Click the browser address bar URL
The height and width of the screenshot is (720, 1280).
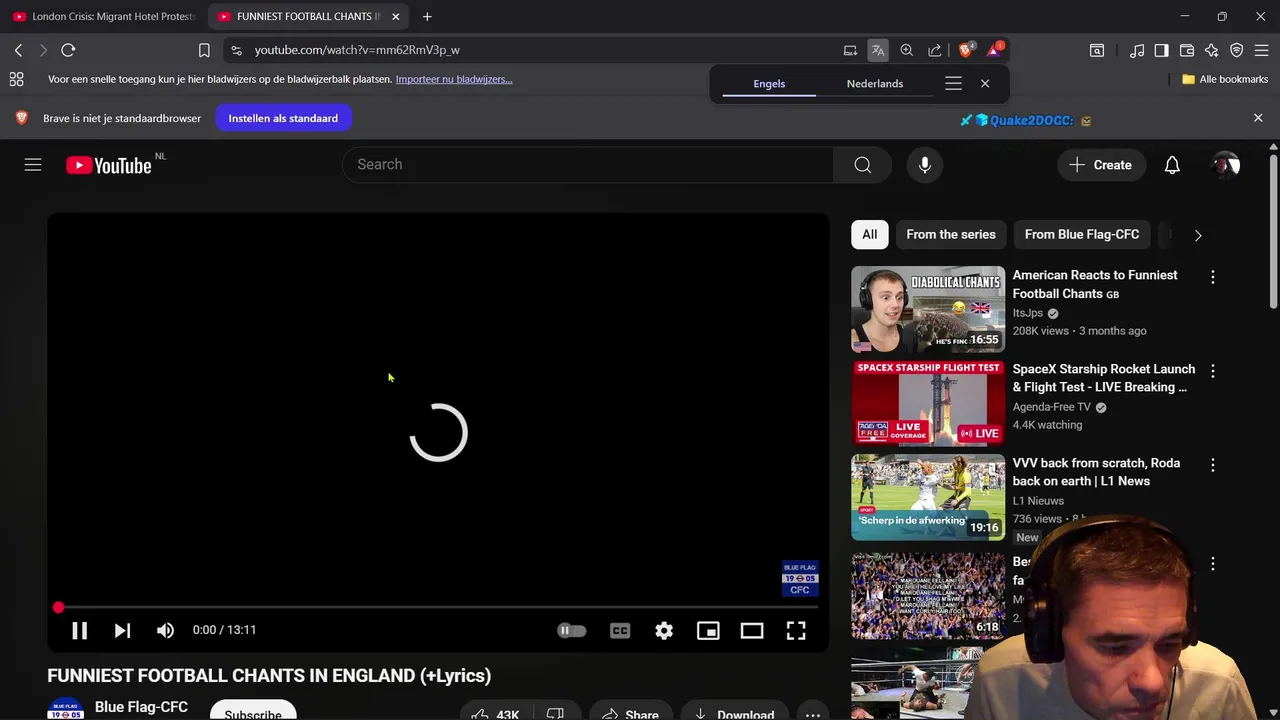(357, 50)
